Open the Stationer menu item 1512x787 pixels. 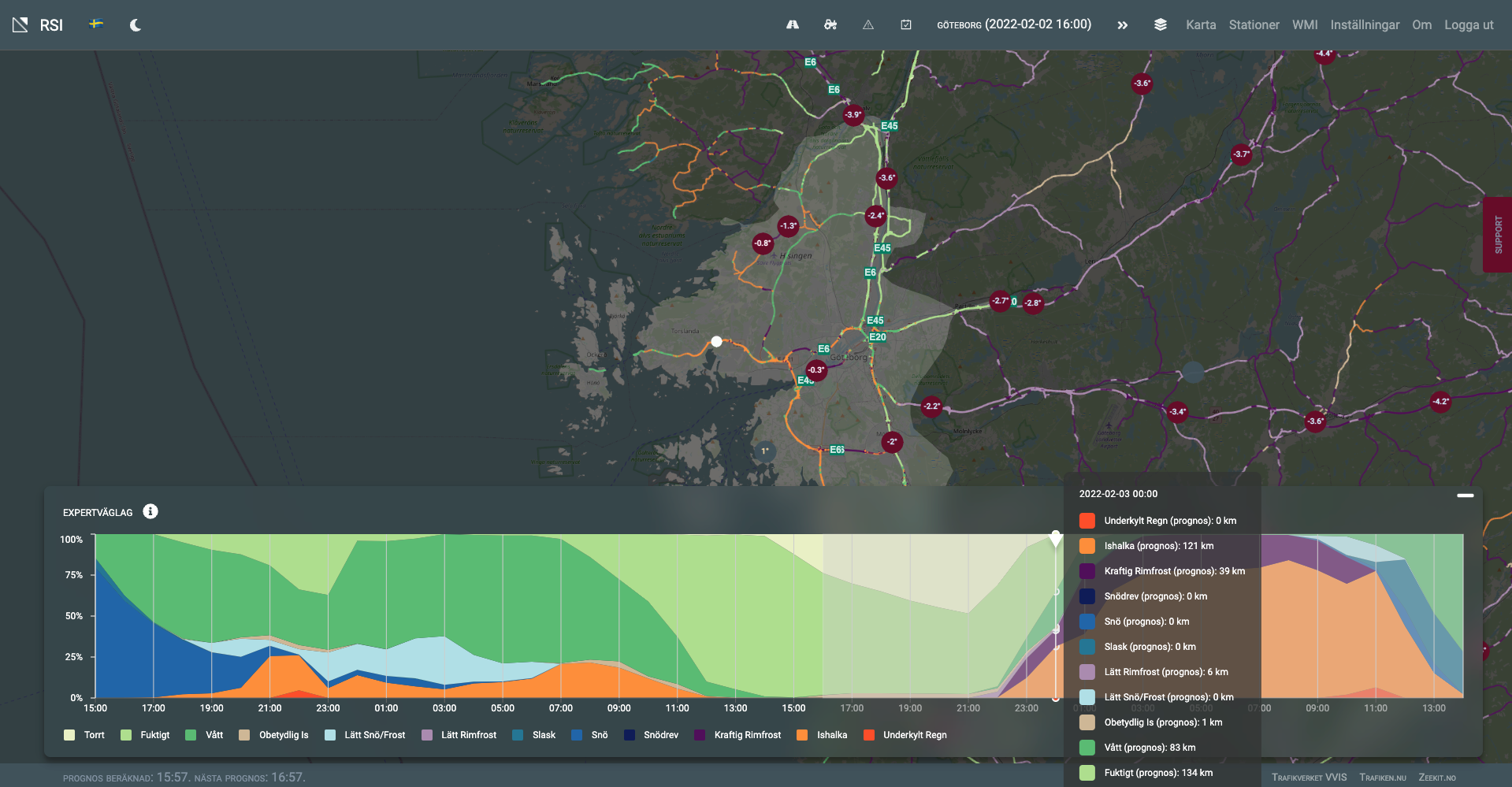click(x=1254, y=25)
